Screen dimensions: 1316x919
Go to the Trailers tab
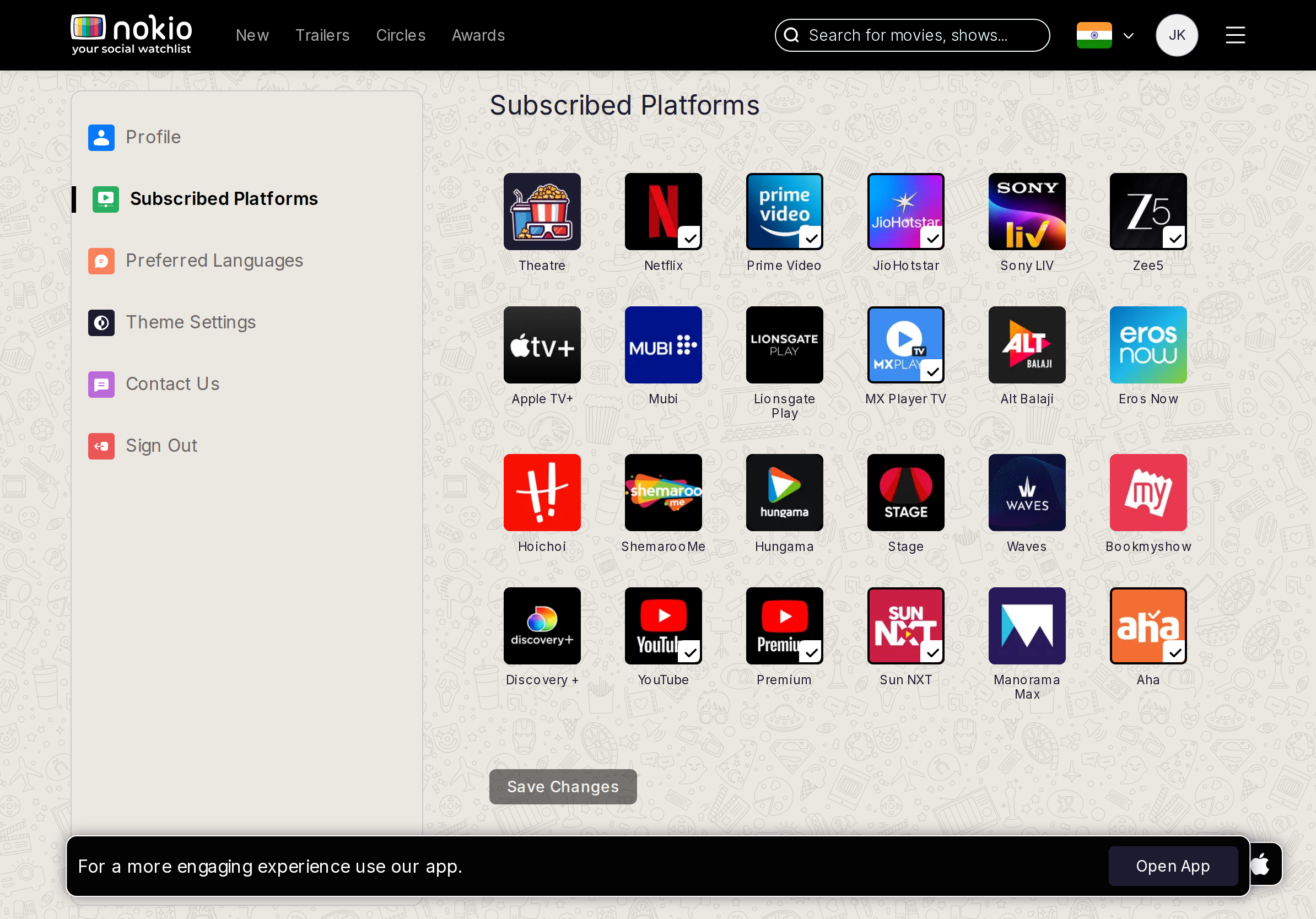coord(322,35)
